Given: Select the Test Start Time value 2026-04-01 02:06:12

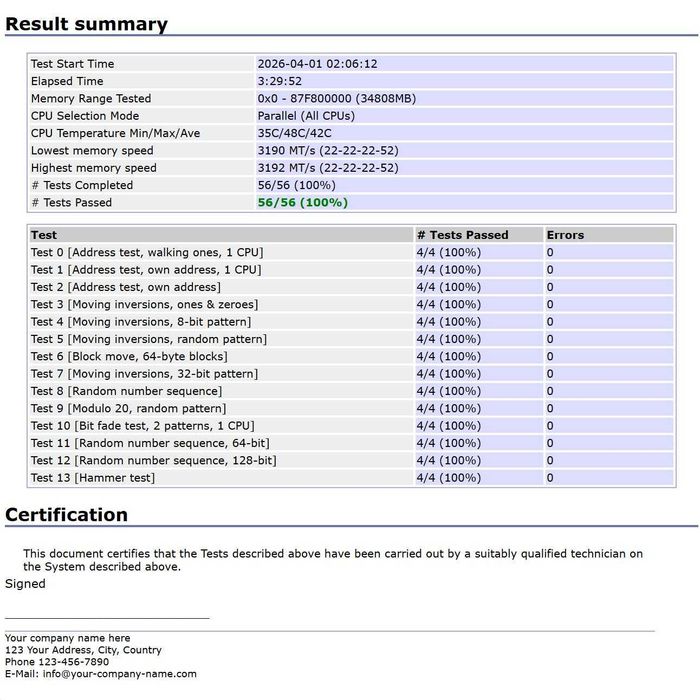Looking at the screenshot, I should point(317,64).
